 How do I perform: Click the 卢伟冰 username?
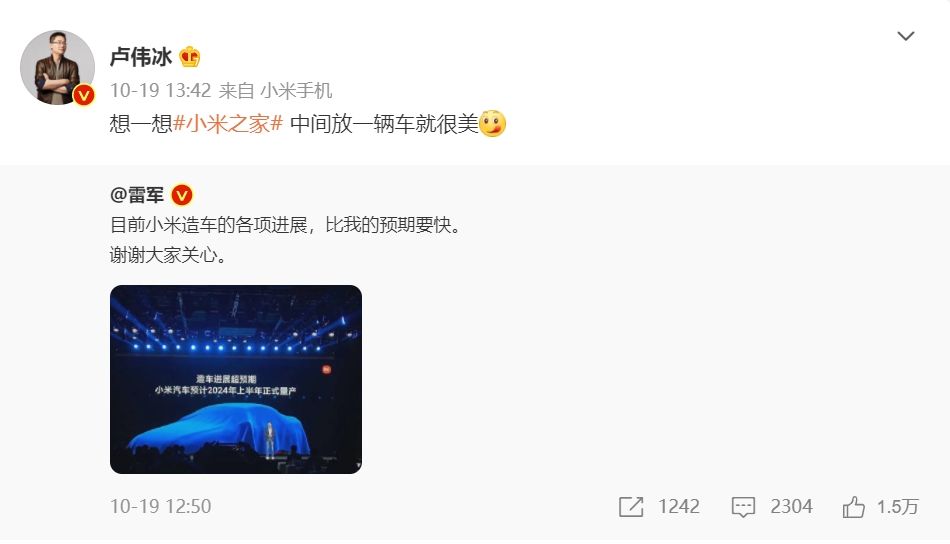coord(141,57)
